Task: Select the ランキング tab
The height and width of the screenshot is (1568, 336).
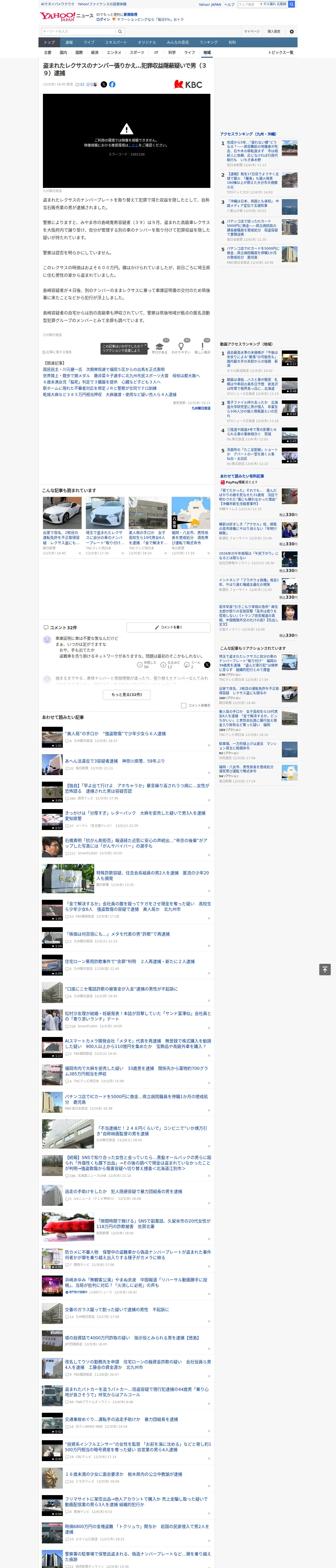Action: point(209,43)
